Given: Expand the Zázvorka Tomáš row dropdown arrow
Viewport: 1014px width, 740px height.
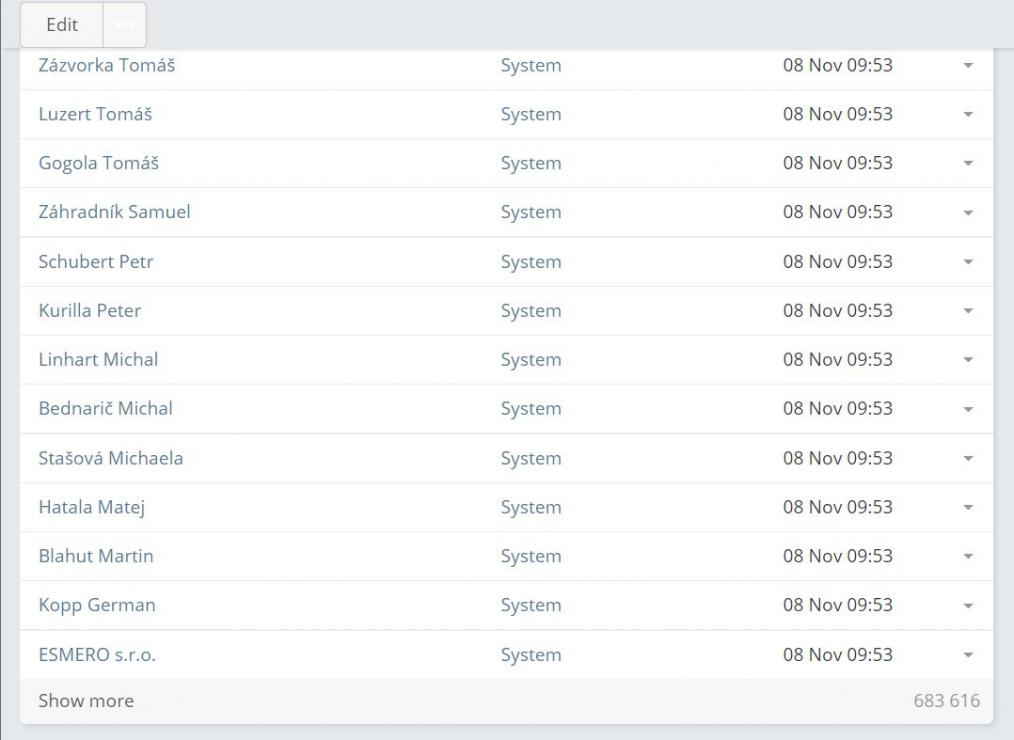Looking at the screenshot, I should (x=968, y=65).
